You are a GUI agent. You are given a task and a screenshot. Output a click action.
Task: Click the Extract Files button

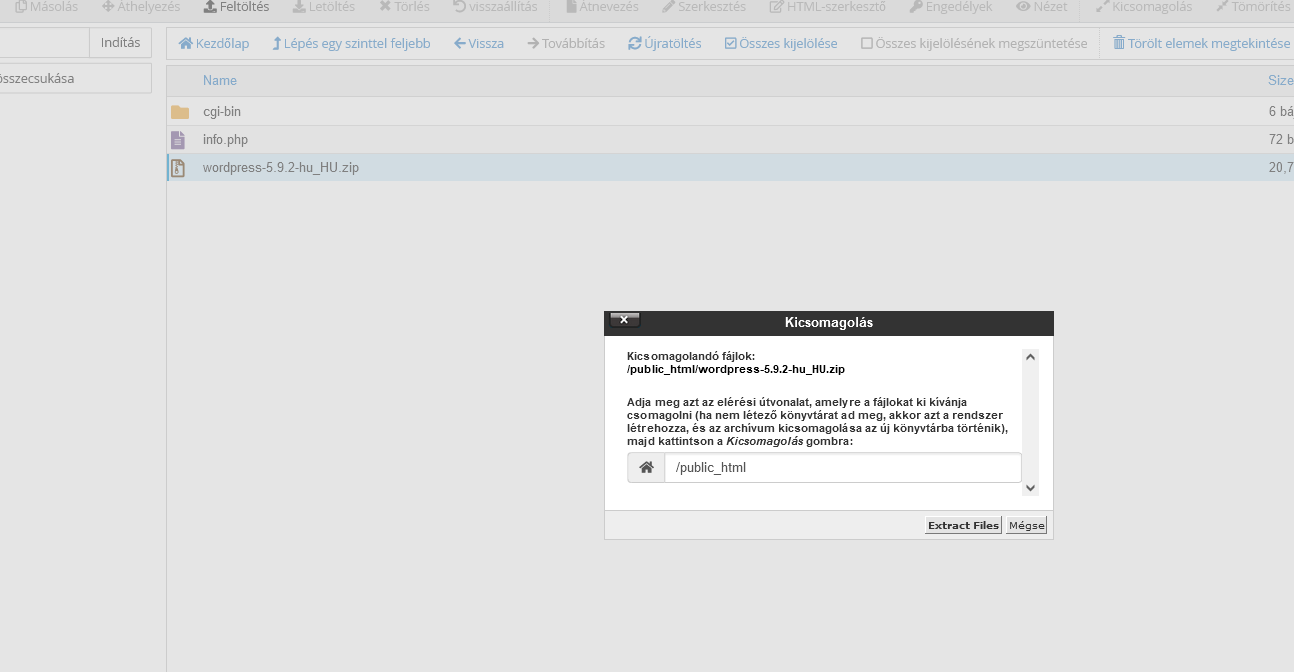(963, 526)
